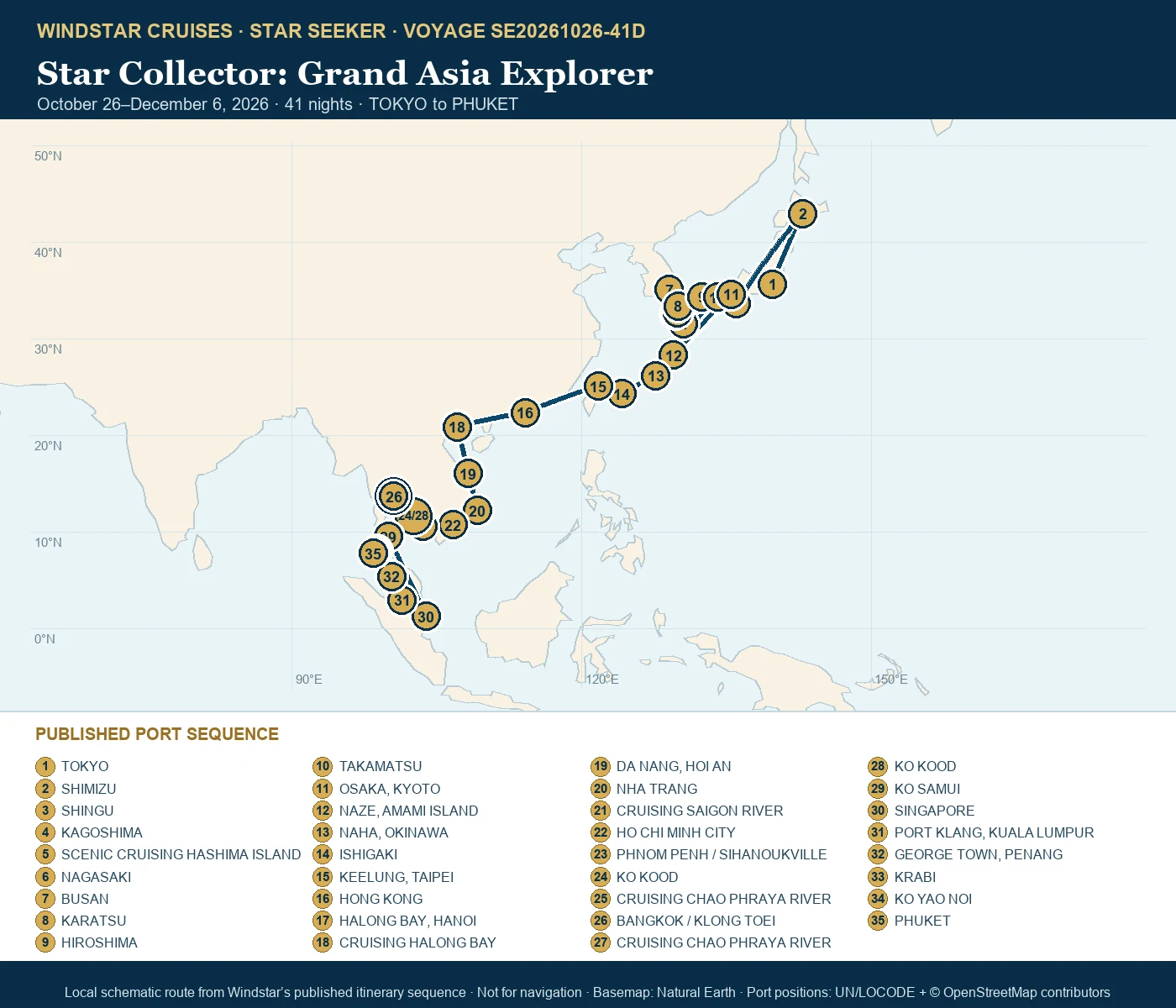Click legend badge 25 in the port list

tap(601, 899)
